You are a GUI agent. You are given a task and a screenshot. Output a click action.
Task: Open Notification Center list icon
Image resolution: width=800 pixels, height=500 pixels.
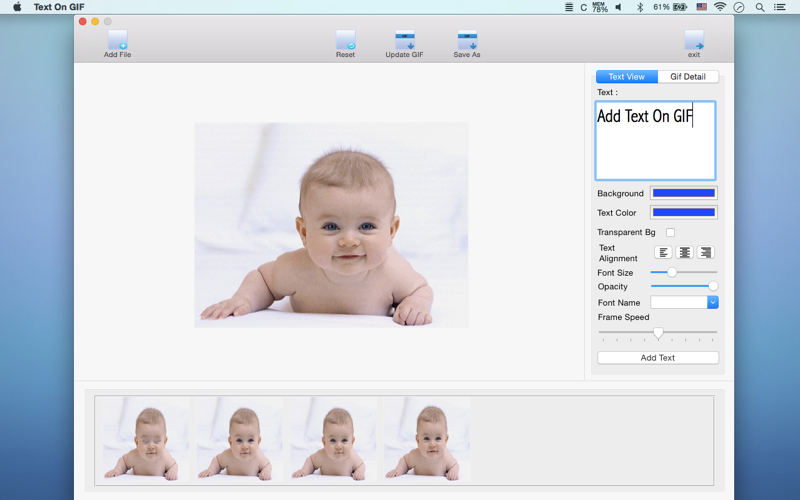780,7
